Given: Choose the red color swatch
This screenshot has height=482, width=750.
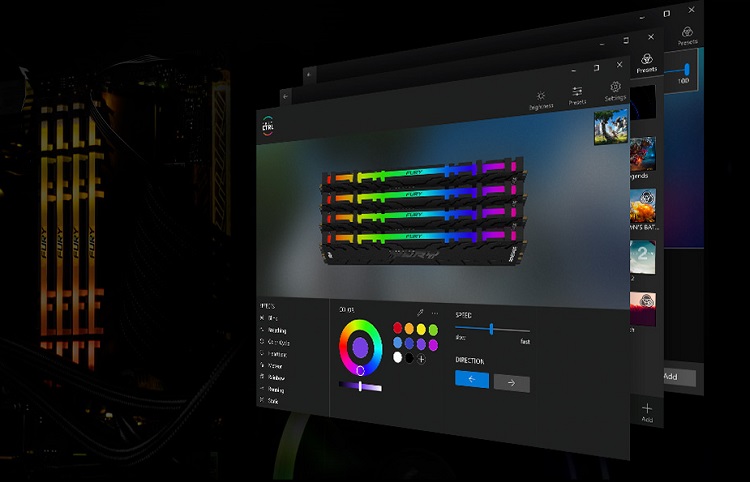Looking at the screenshot, I should pyautogui.click(x=397, y=328).
